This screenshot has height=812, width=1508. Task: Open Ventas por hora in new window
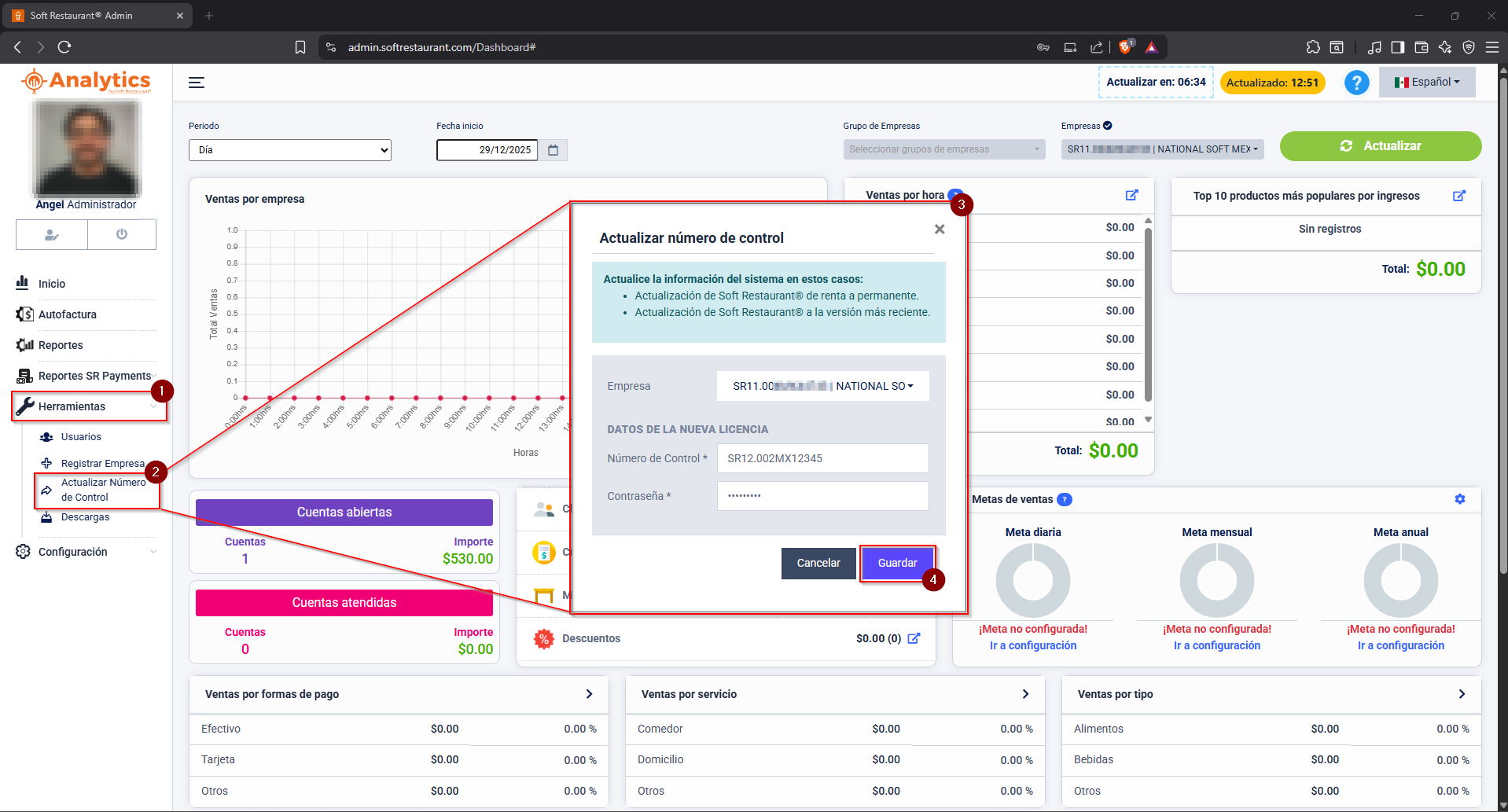[1131, 195]
